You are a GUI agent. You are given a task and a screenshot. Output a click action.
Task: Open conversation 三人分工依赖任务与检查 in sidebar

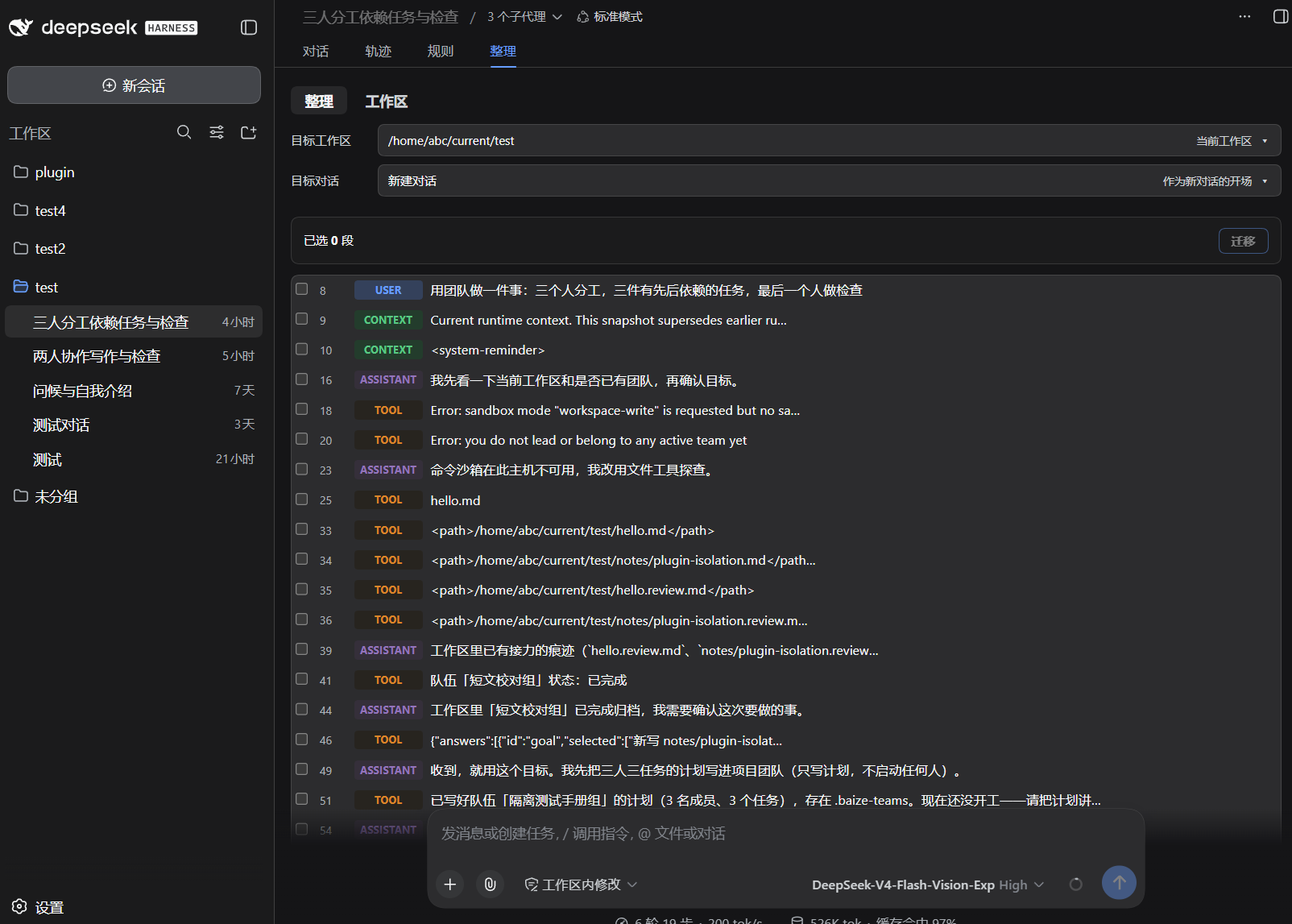pos(134,321)
